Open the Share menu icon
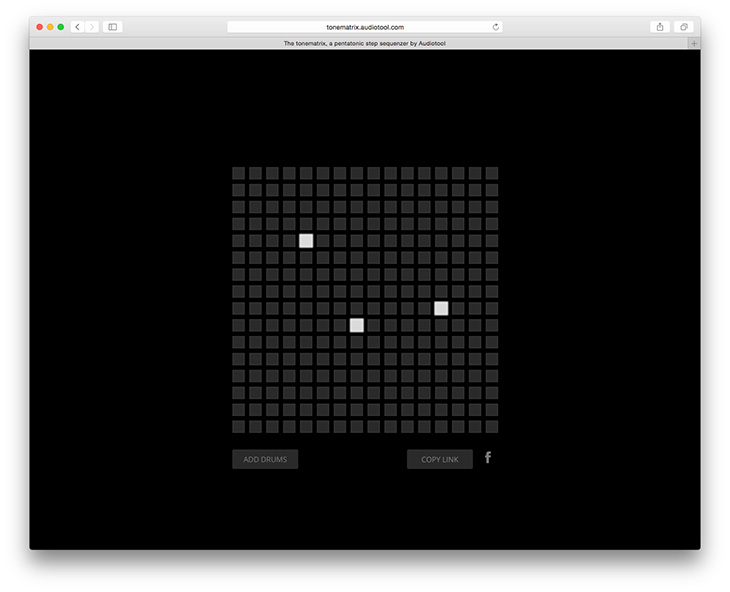730x592 pixels. pyautogui.click(x=660, y=27)
